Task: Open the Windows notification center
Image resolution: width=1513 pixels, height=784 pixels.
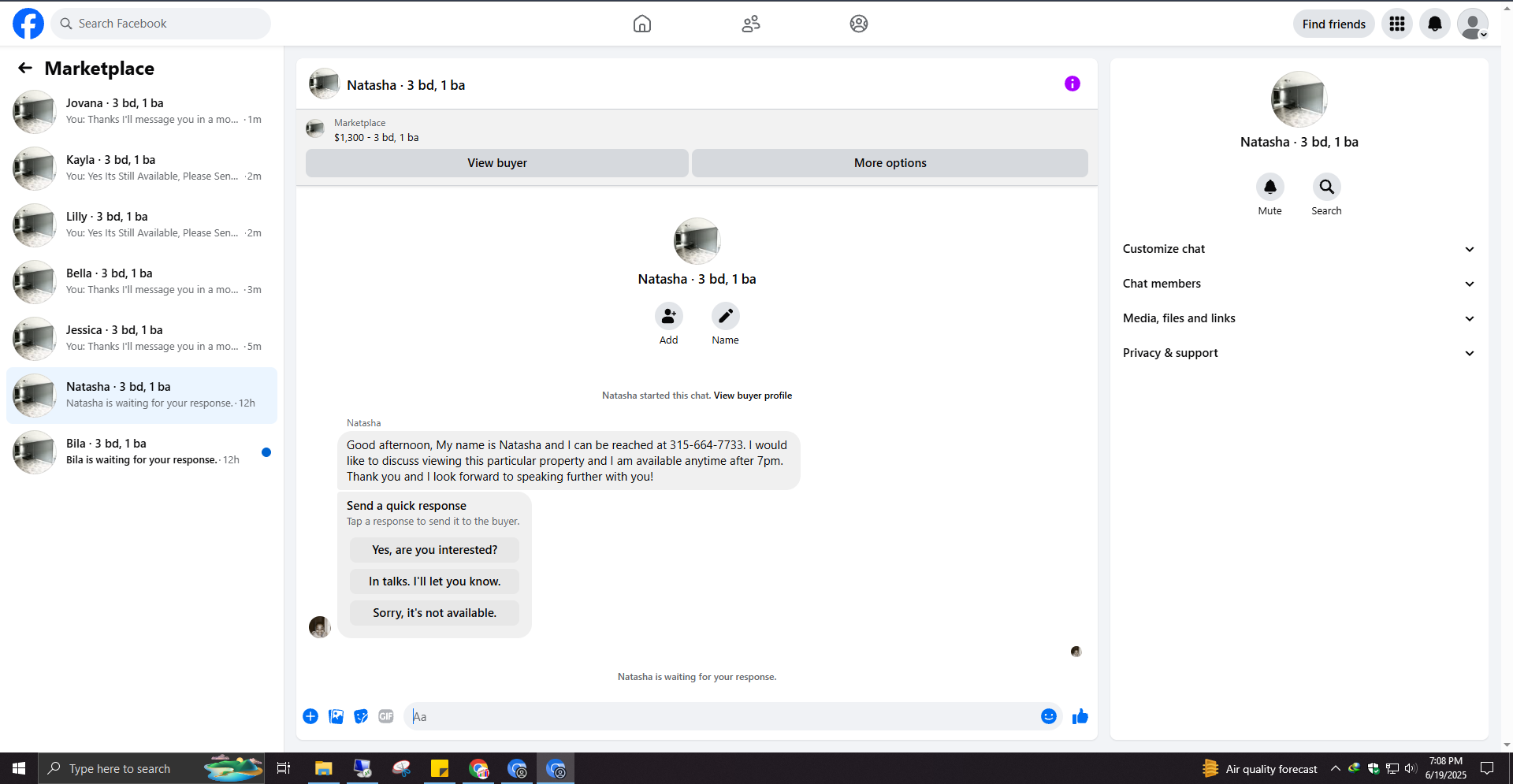Action: point(1487,768)
